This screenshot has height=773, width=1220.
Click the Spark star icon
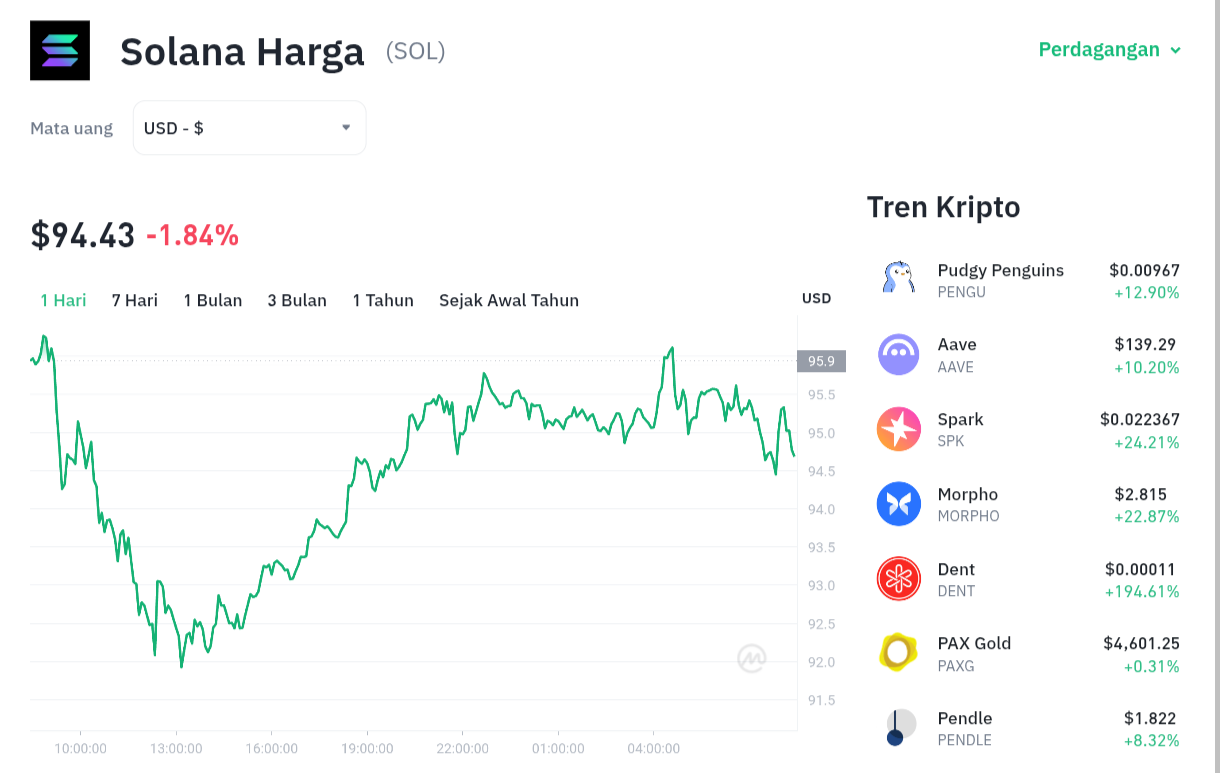(898, 429)
